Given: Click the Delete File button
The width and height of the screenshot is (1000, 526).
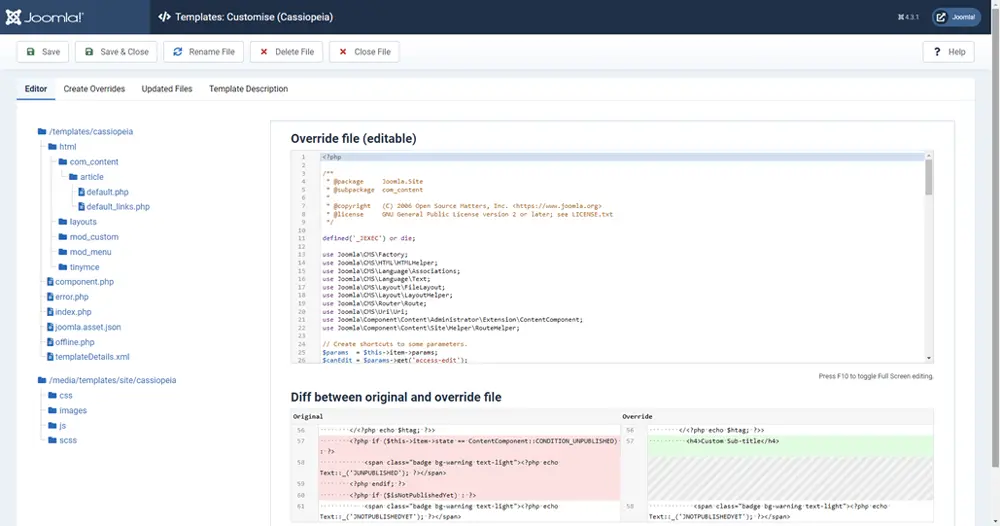Looking at the screenshot, I should click(286, 52).
